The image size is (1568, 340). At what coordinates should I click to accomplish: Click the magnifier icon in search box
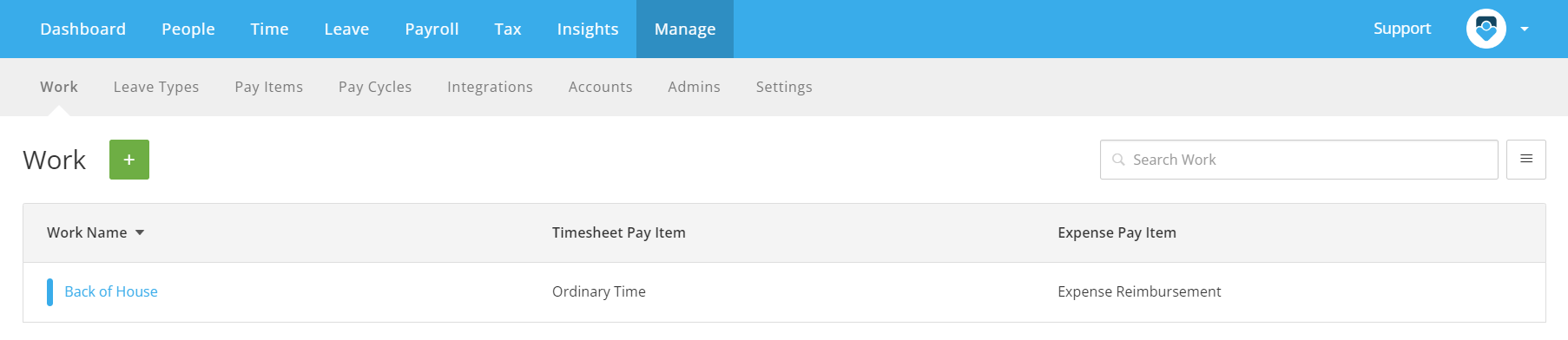[x=1118, y=160]
